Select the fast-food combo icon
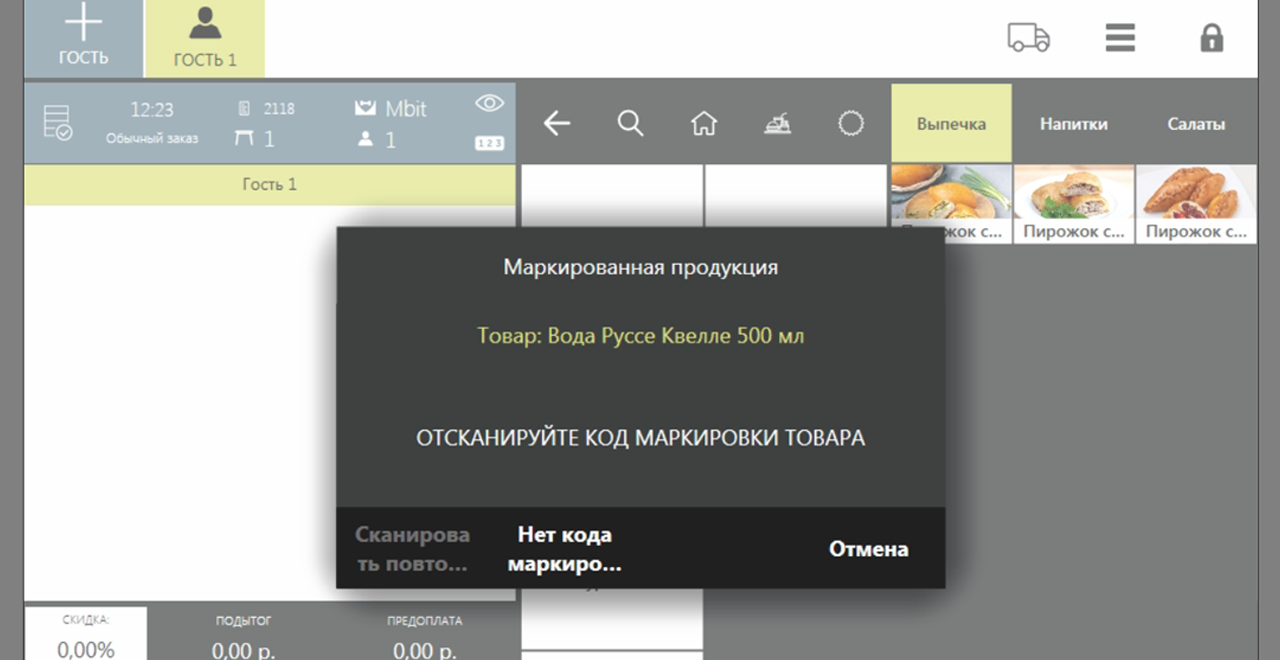 click(778, 123)
